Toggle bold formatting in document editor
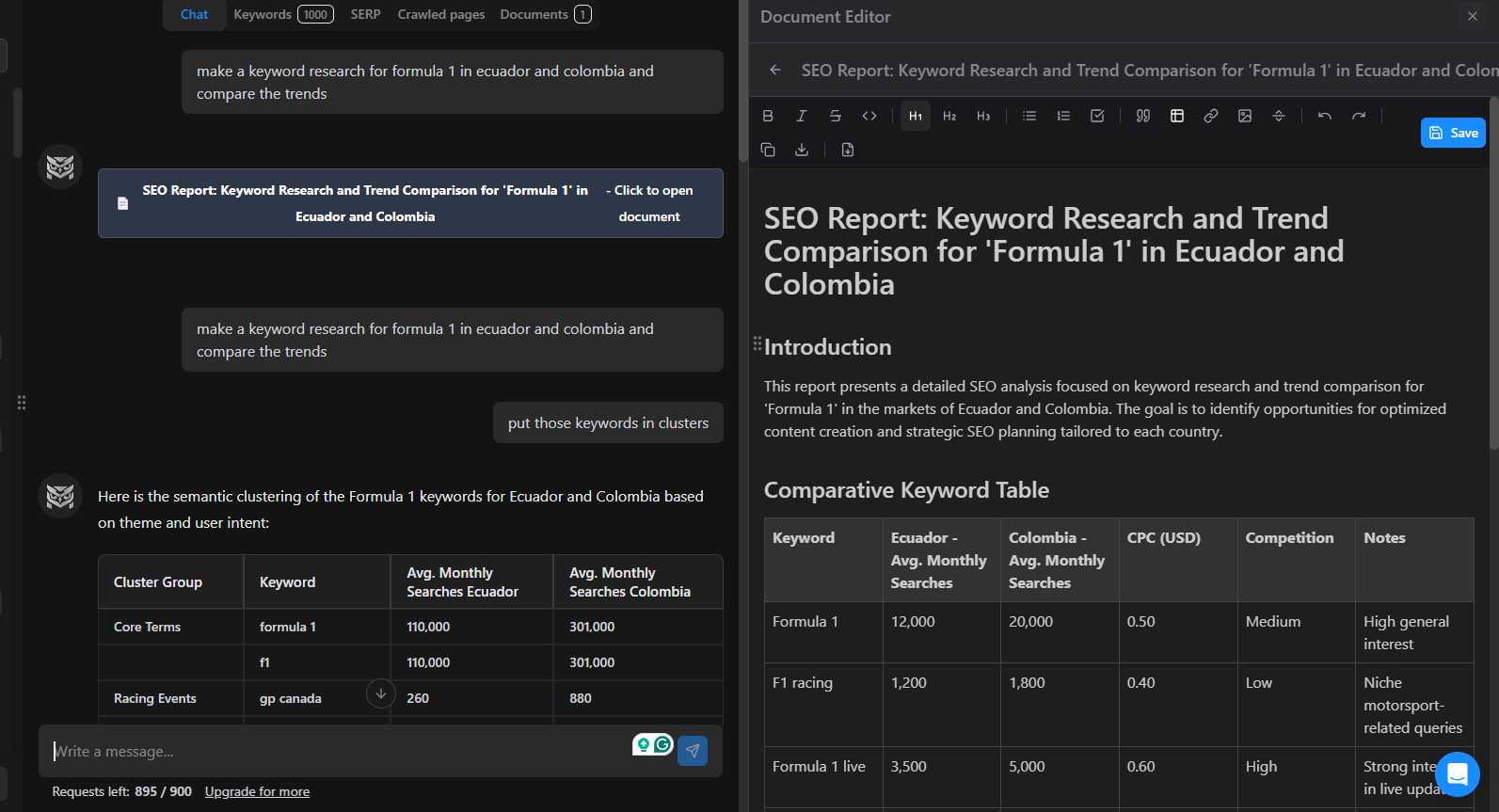 768,116
